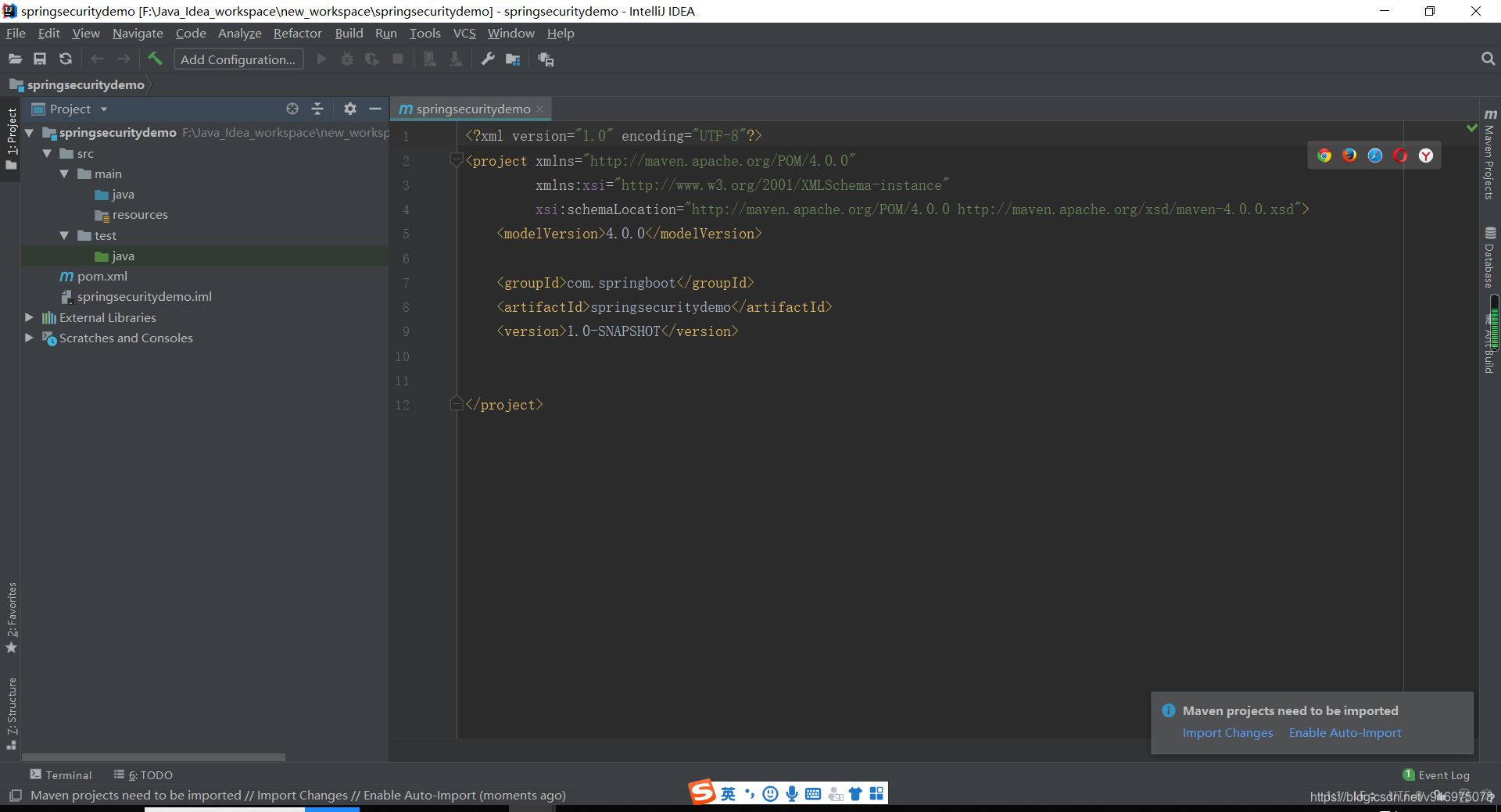The image size is (1501, 812).
Task: Click the artifactId line in editor
Action: click(664, 307)
